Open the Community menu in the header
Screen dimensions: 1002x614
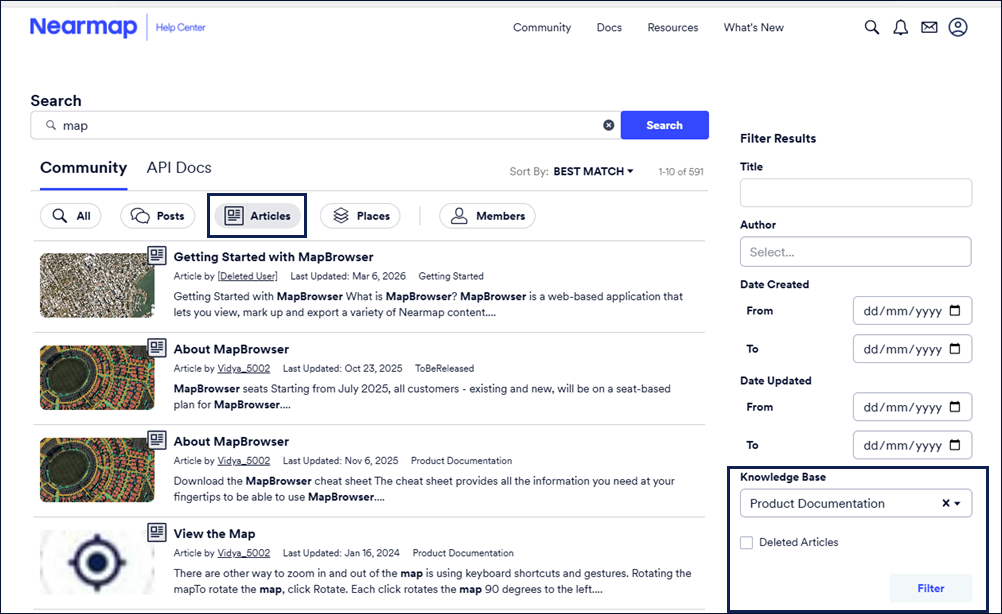tap(542, 27)
